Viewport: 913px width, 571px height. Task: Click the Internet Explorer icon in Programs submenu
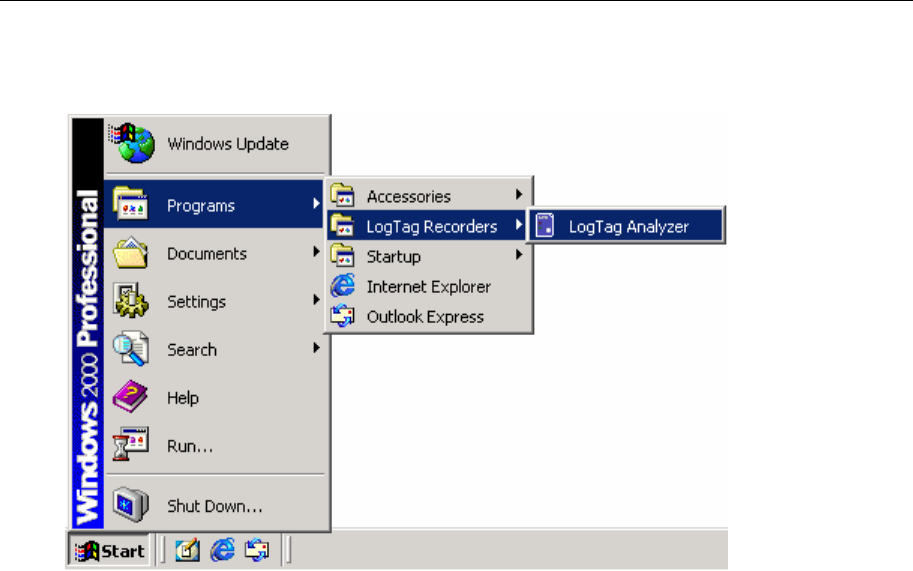pyautogui.click(x=343, y=286)
